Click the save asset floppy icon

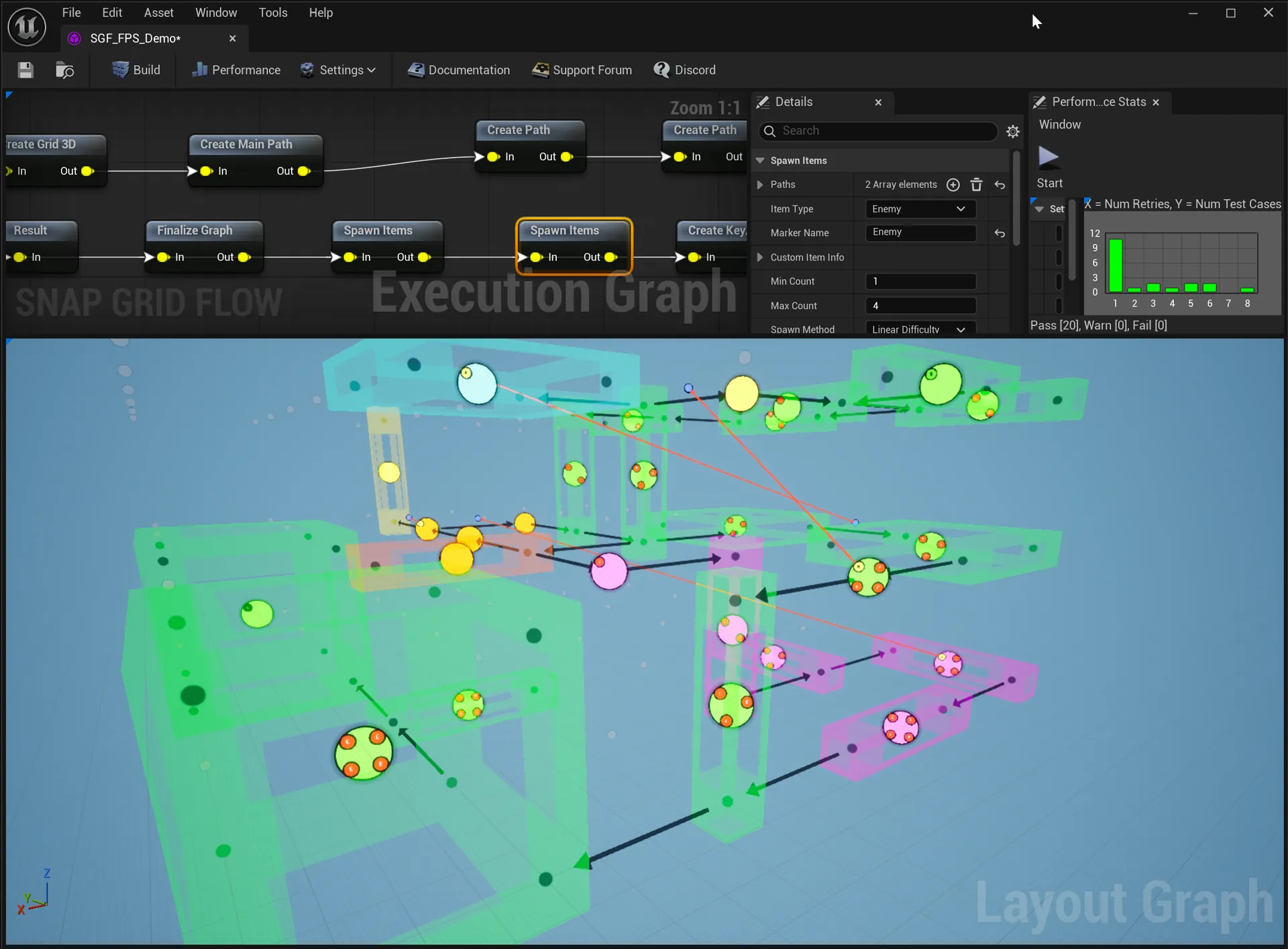point(25,70)
